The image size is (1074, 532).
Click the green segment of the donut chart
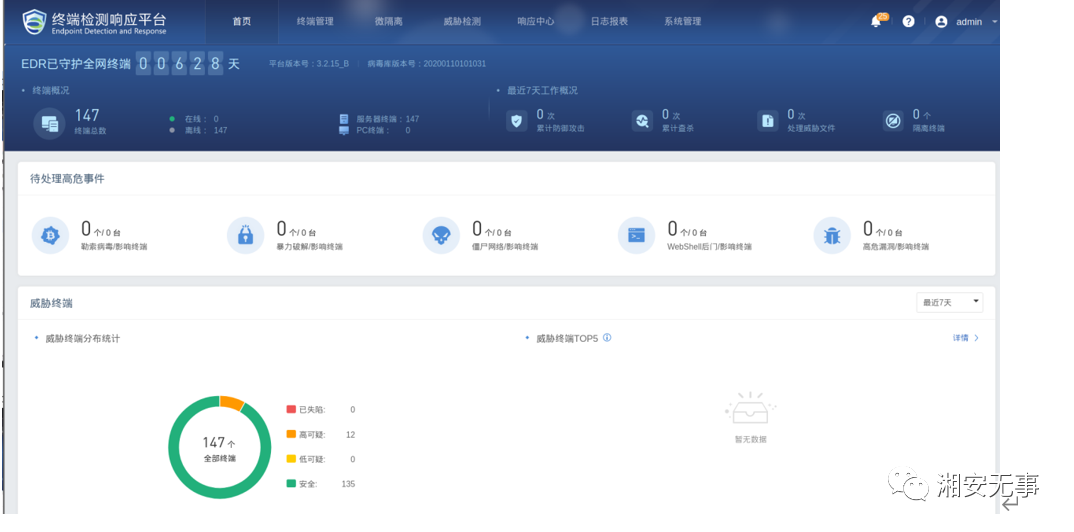coord(174,447)
